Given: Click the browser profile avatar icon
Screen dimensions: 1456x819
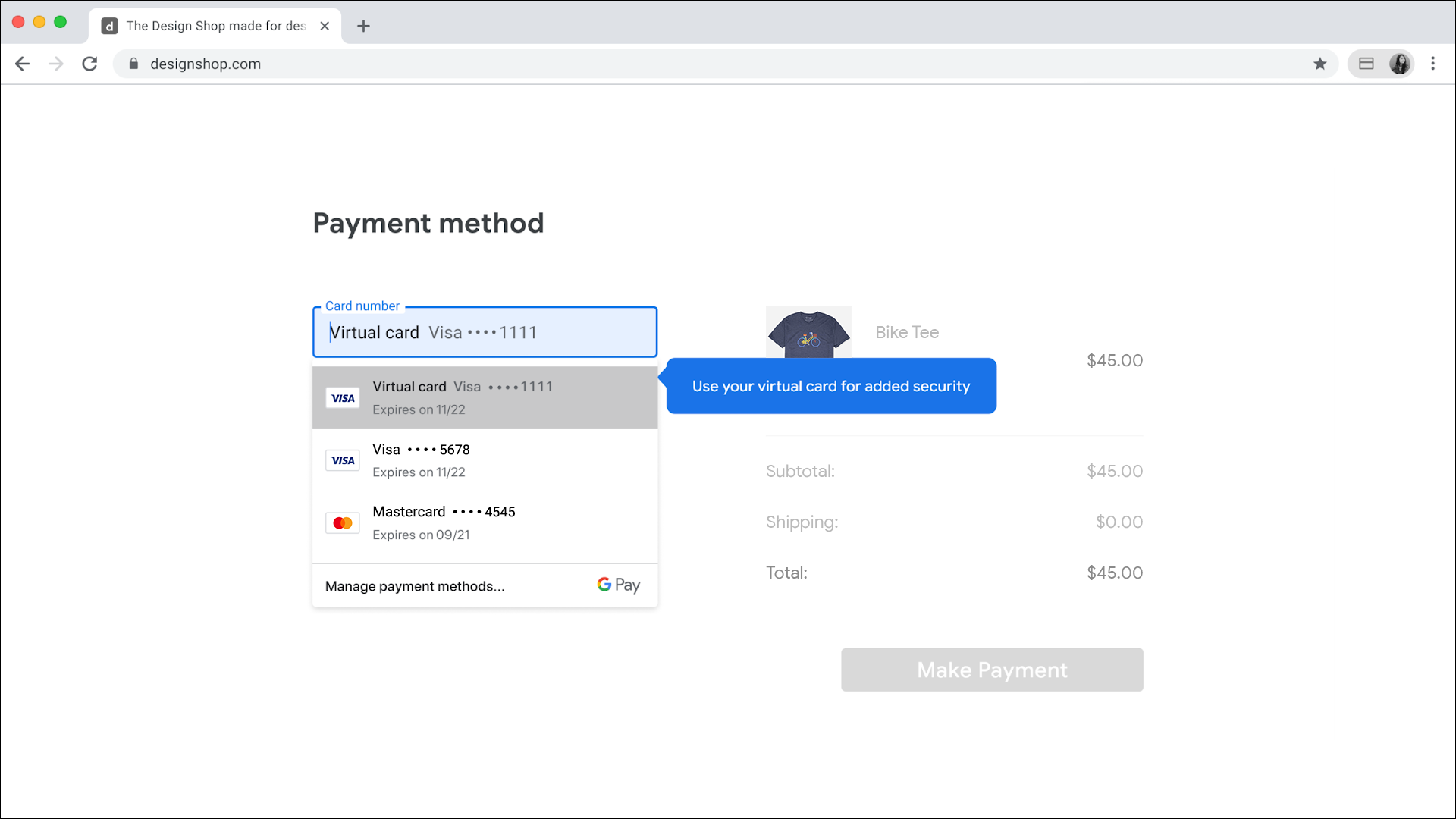Looking at the screenshot, I should click(1401, 63).
